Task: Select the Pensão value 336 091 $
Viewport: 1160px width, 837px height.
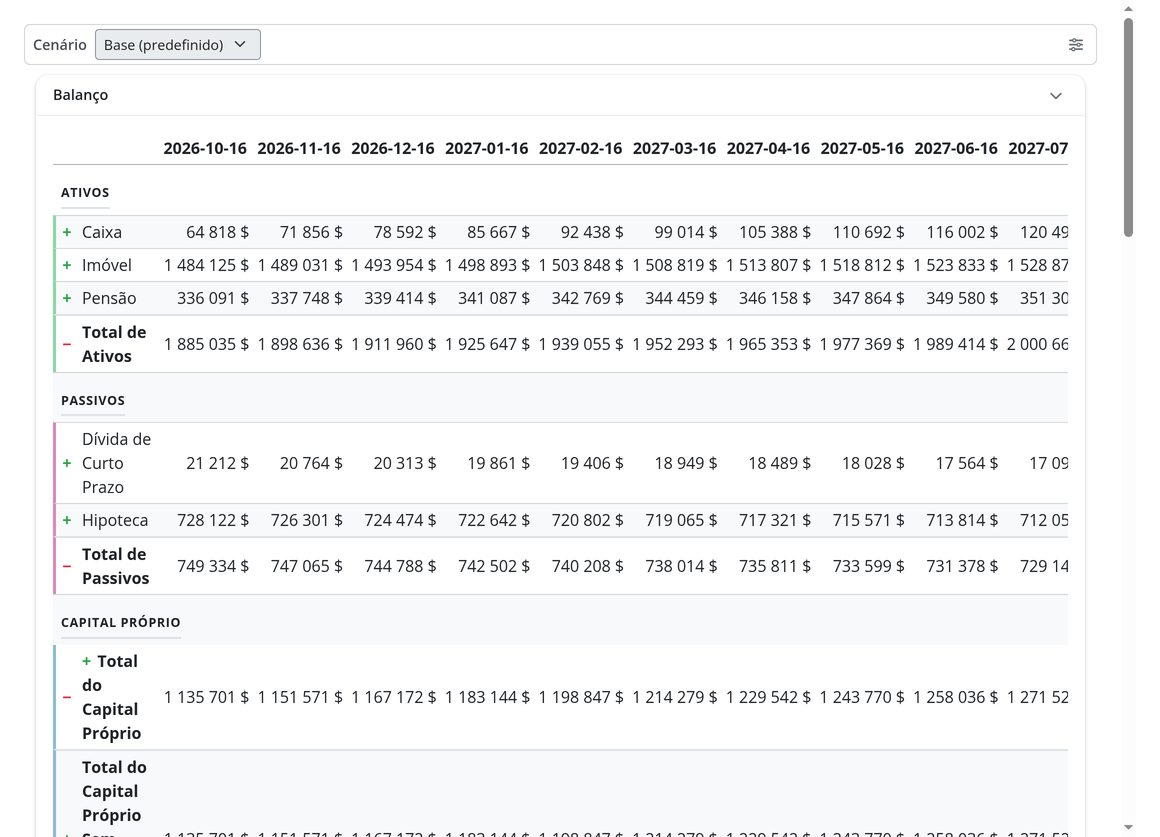Action: click(x=213, y=298)
